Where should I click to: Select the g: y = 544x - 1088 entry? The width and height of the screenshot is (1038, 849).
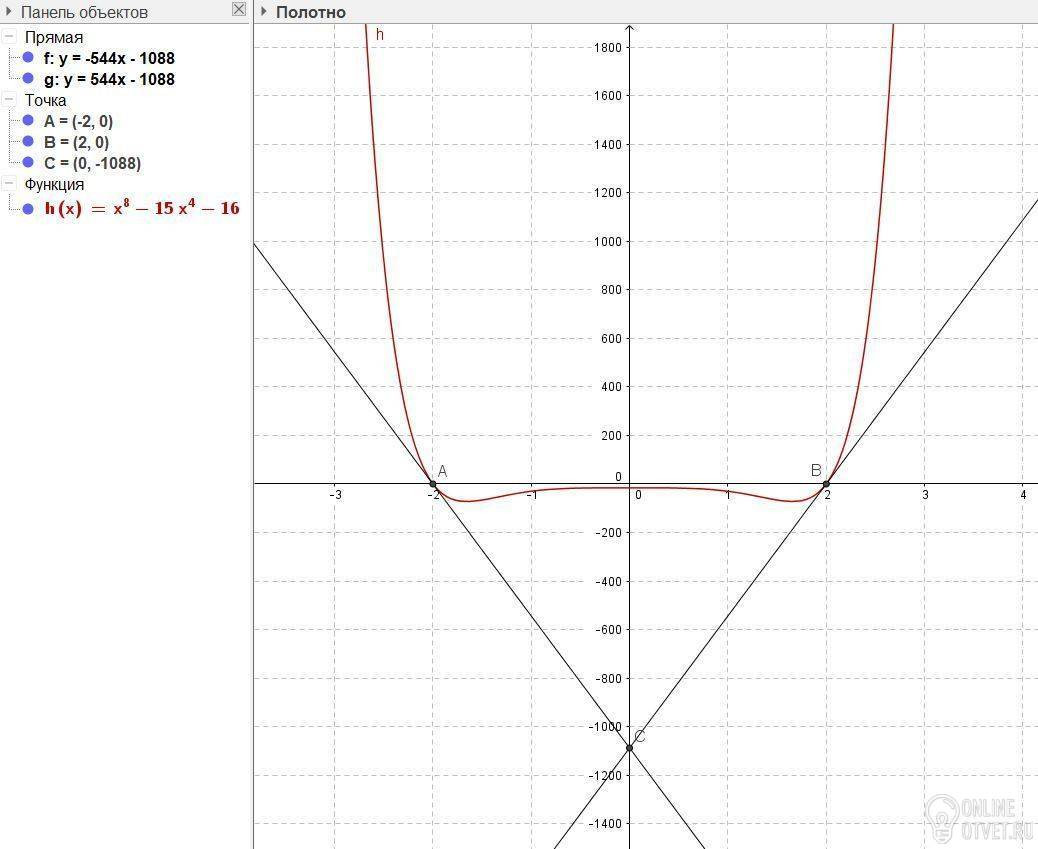coord(109,79)
